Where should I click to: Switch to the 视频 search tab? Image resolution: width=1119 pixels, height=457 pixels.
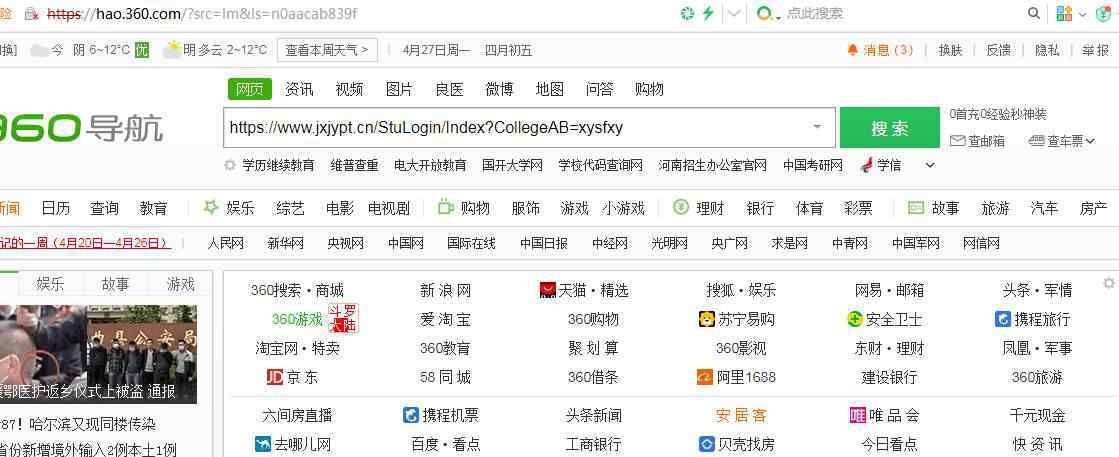click(349, 89)
